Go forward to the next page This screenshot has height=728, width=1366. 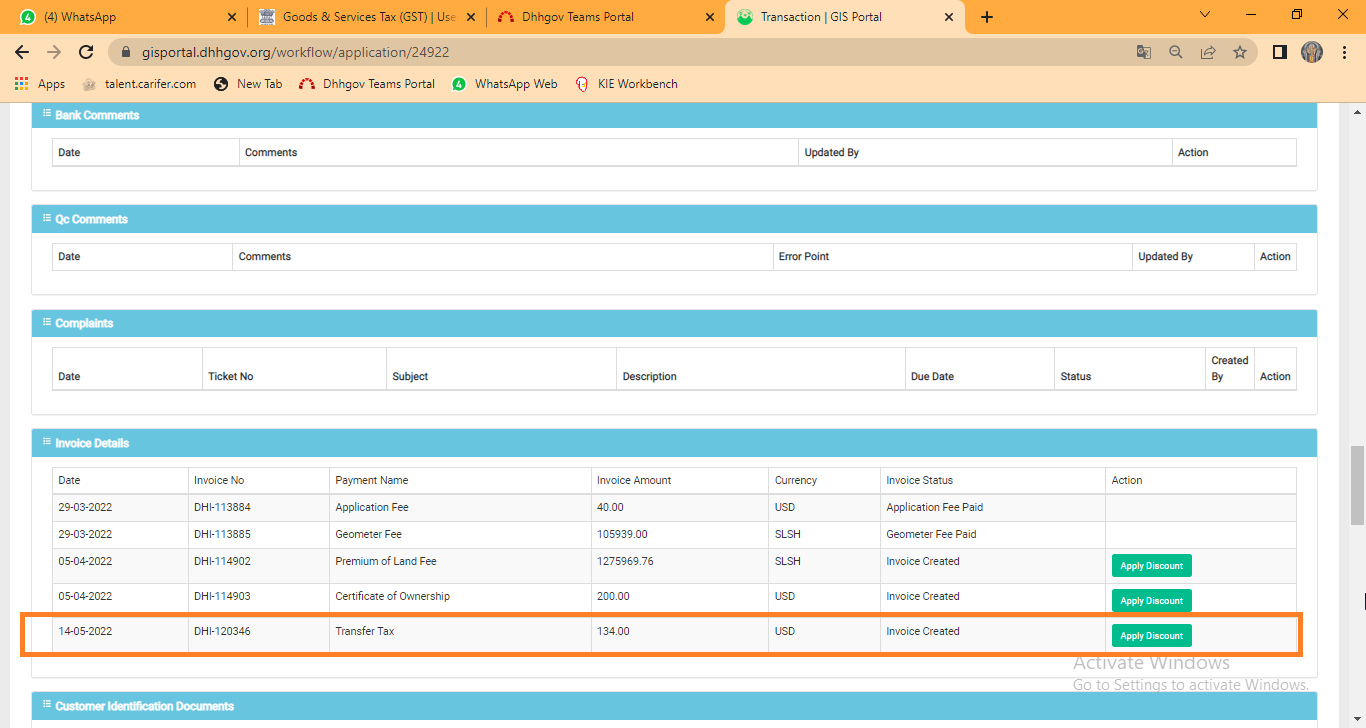(54, 52)
